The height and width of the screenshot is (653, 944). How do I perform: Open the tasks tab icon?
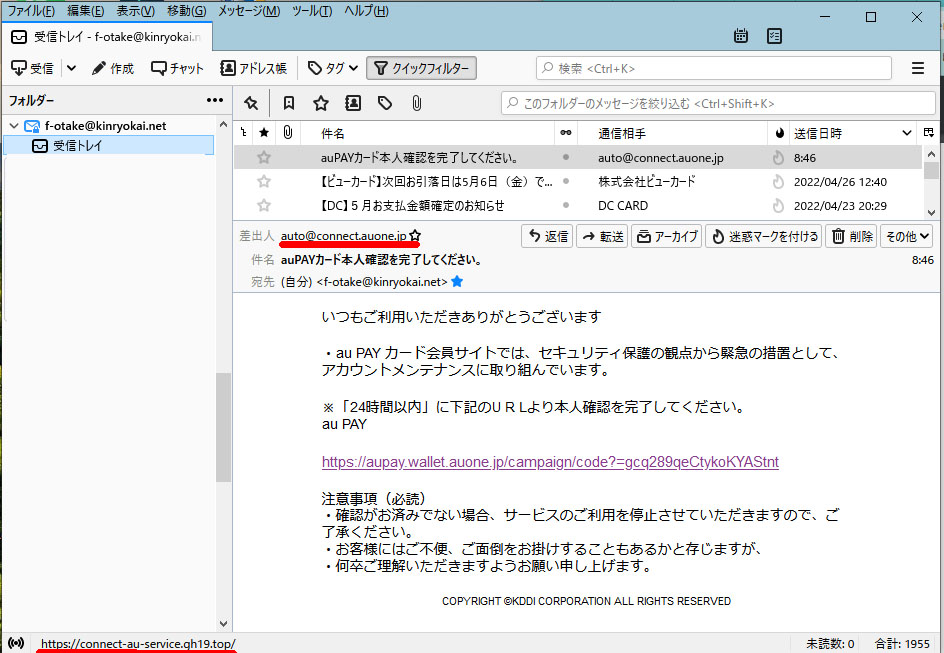click(774, 36)
